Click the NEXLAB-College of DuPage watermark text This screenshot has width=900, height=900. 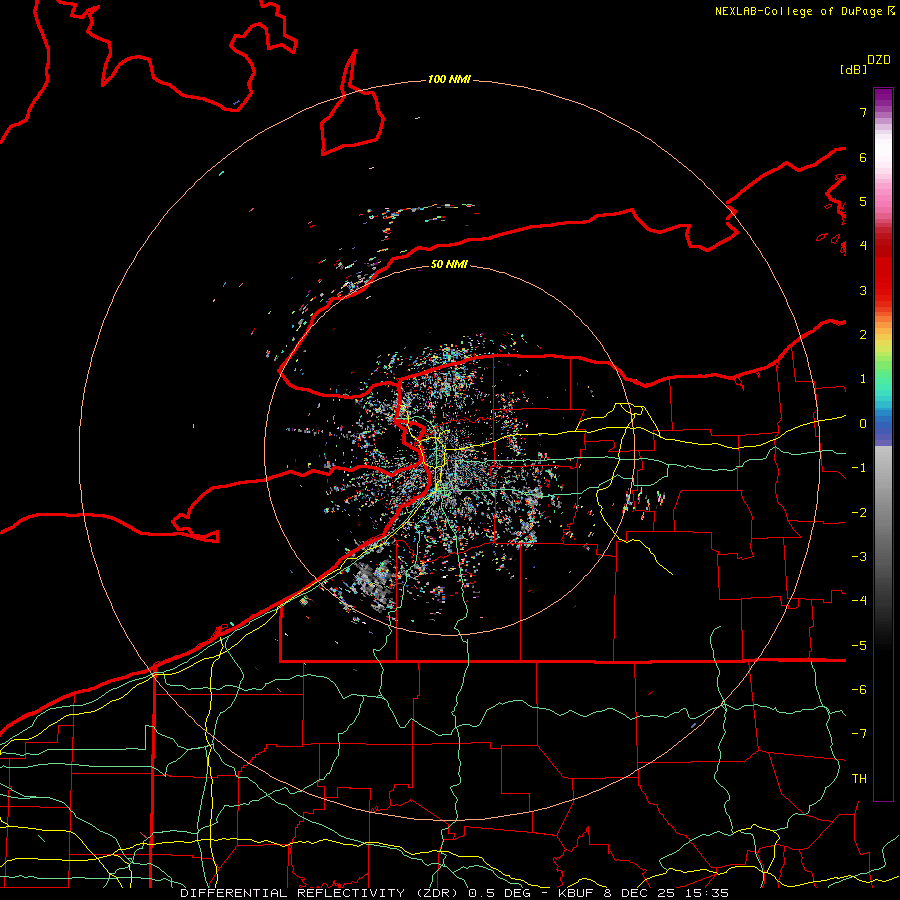tap(798, 11)
